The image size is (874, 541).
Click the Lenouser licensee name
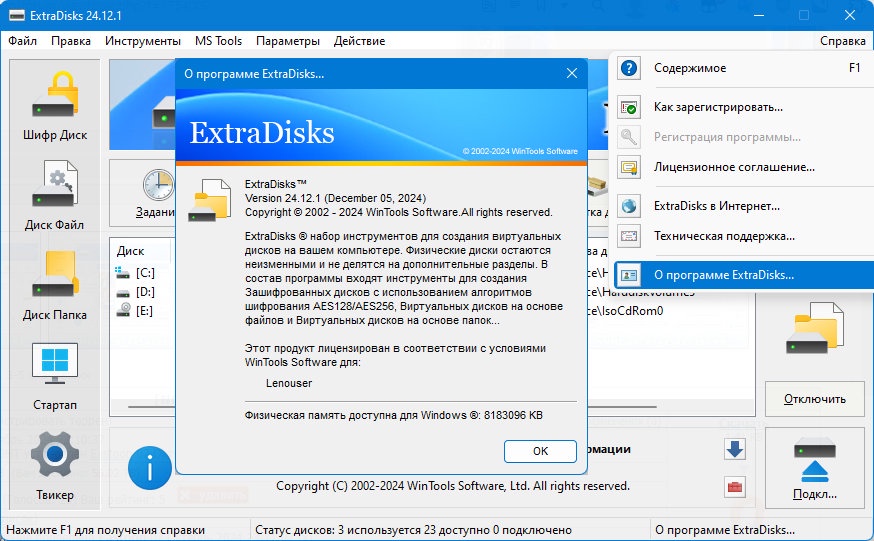pyautogui.click(x=289, y=383)
